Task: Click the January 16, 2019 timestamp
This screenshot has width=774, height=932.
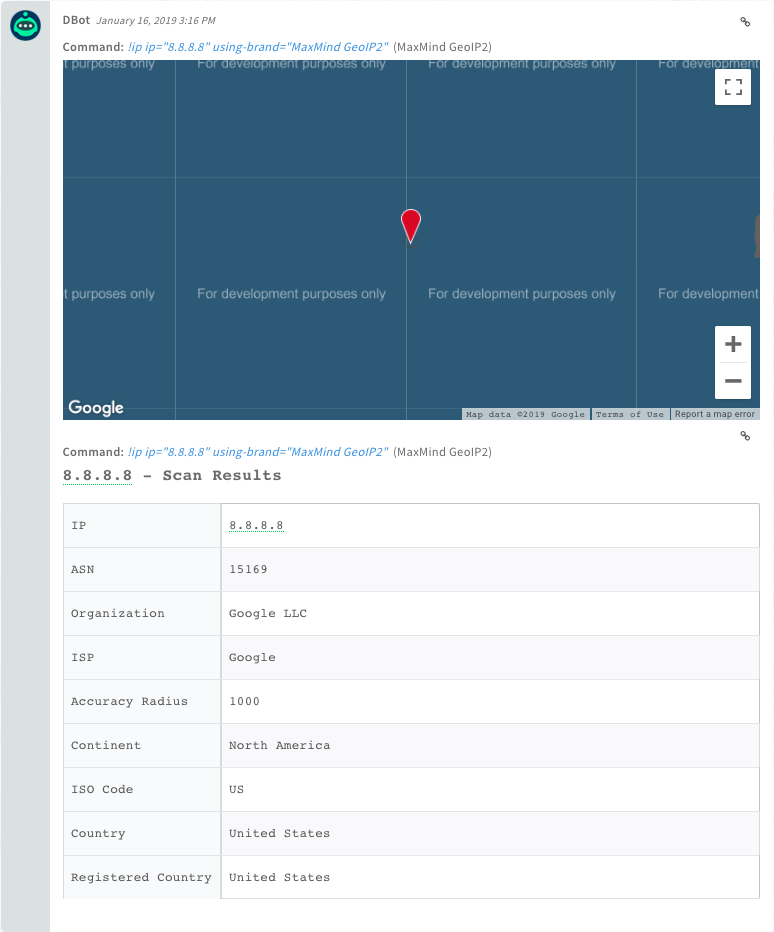Action: pos(156,21)
